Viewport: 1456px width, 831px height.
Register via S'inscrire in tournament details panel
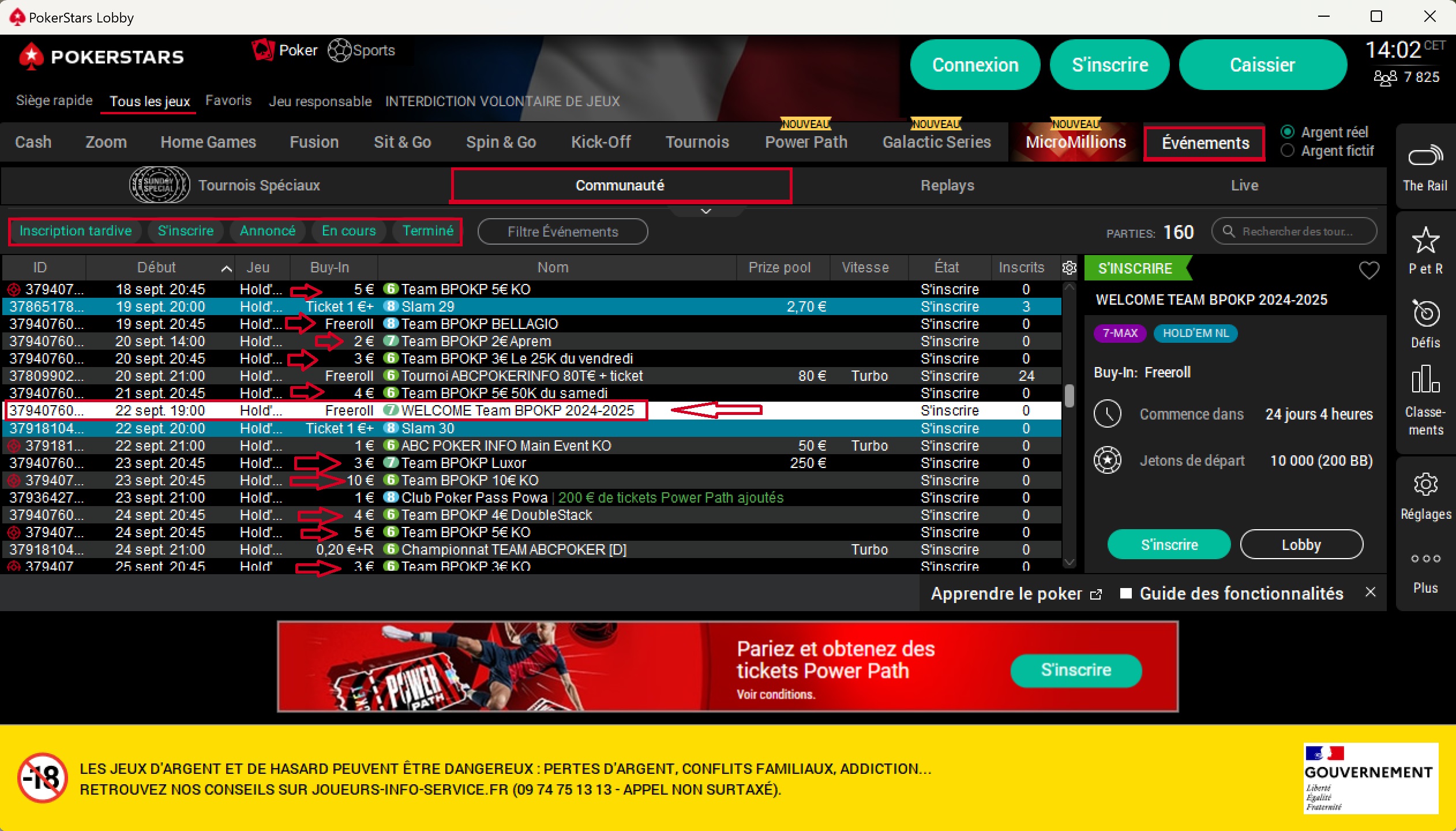1169,544
